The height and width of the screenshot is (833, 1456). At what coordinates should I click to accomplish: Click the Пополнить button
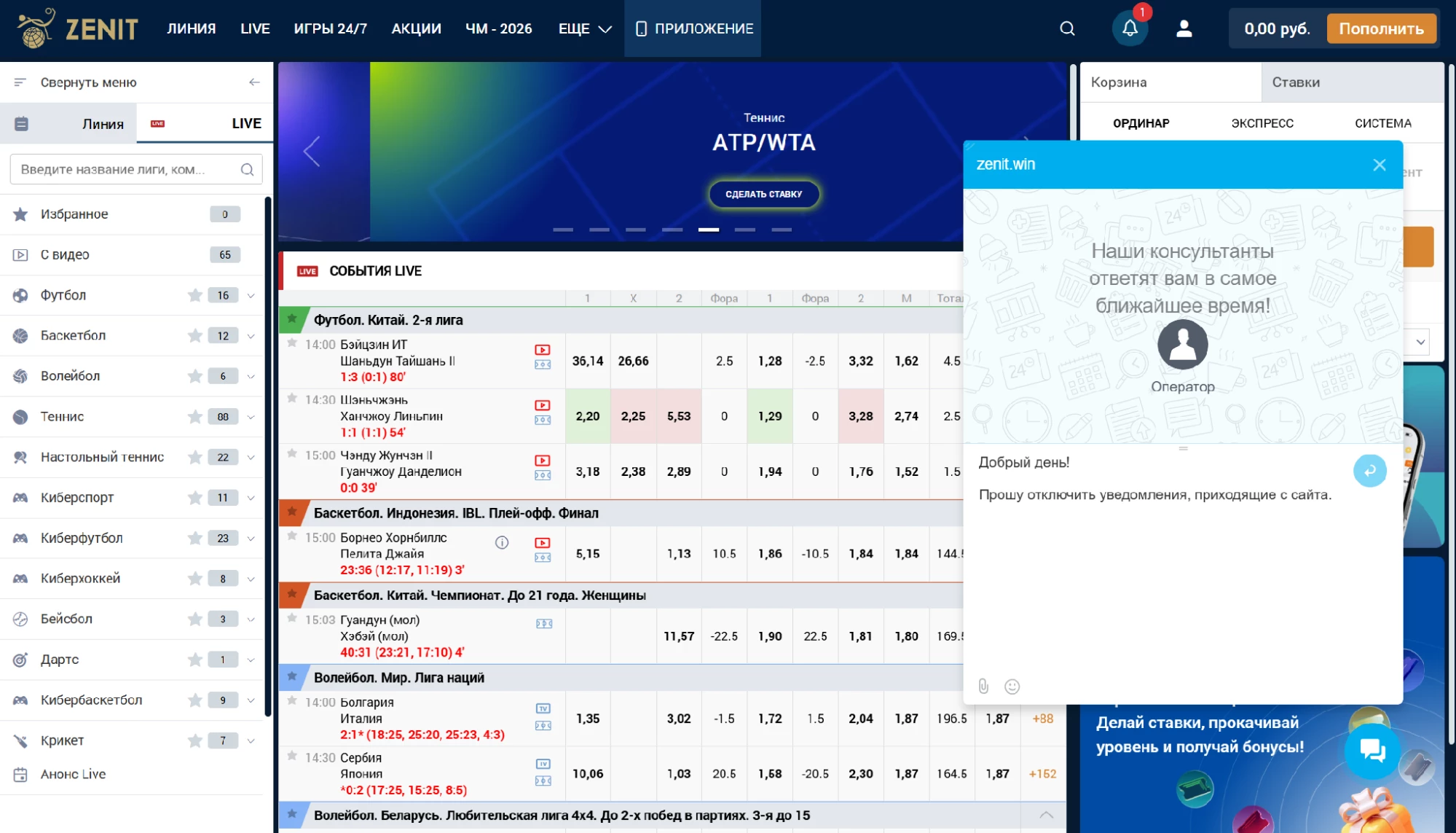pos(1381,28)
